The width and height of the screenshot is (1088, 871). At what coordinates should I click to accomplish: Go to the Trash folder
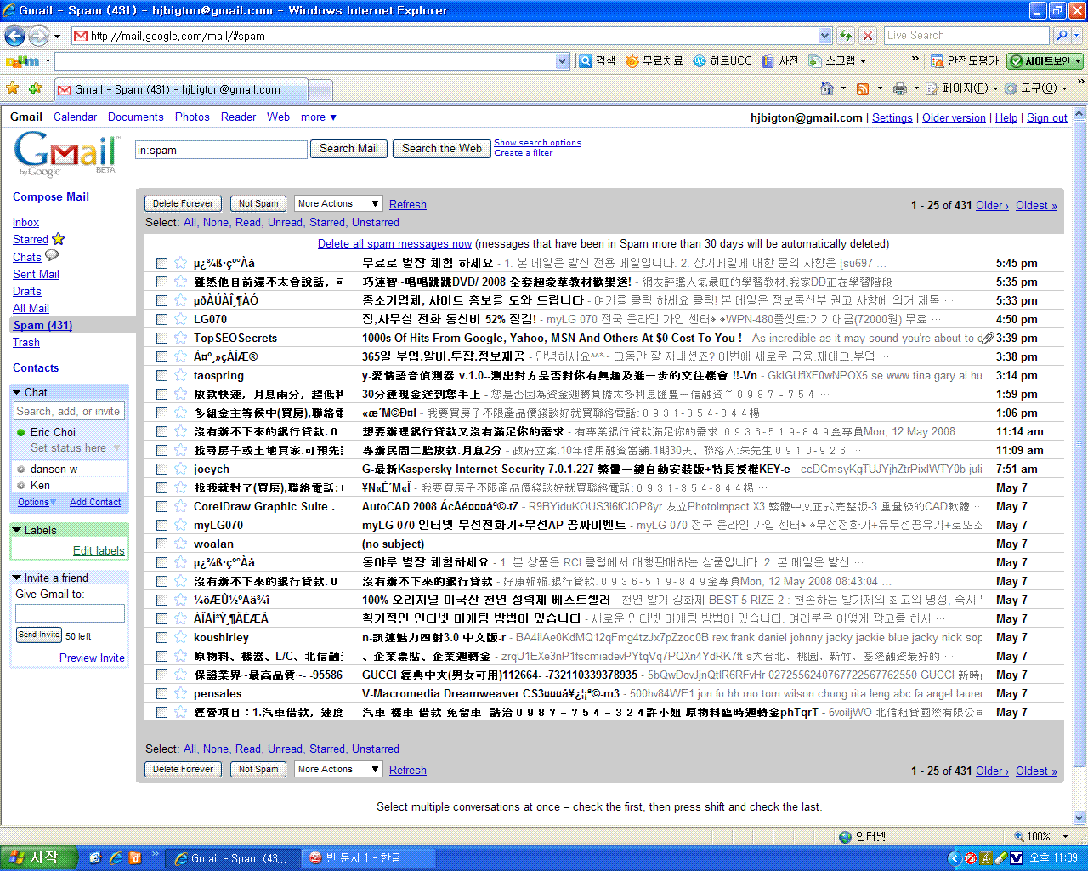pos(26,342)
